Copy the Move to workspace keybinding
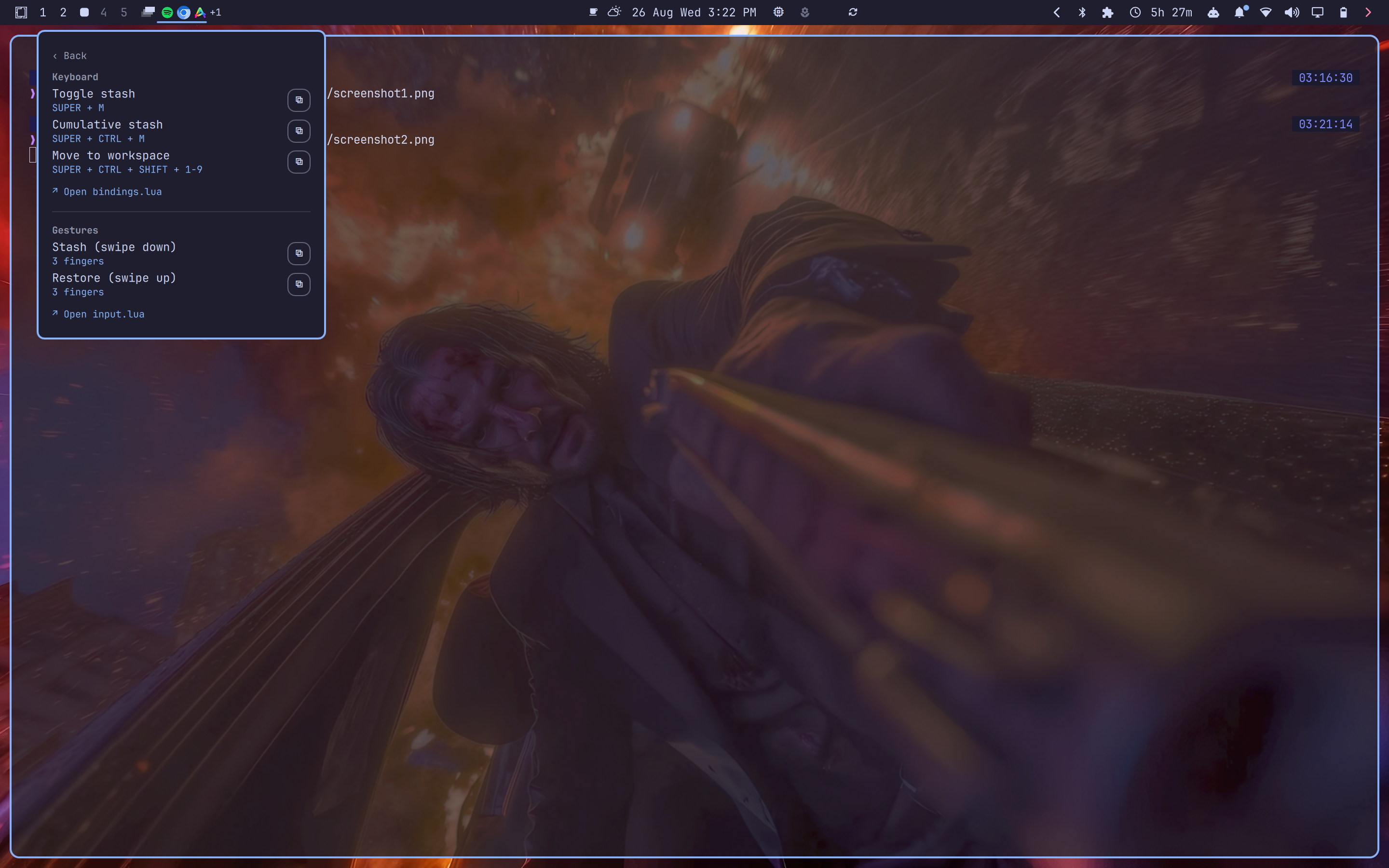 tap(299, 162)
